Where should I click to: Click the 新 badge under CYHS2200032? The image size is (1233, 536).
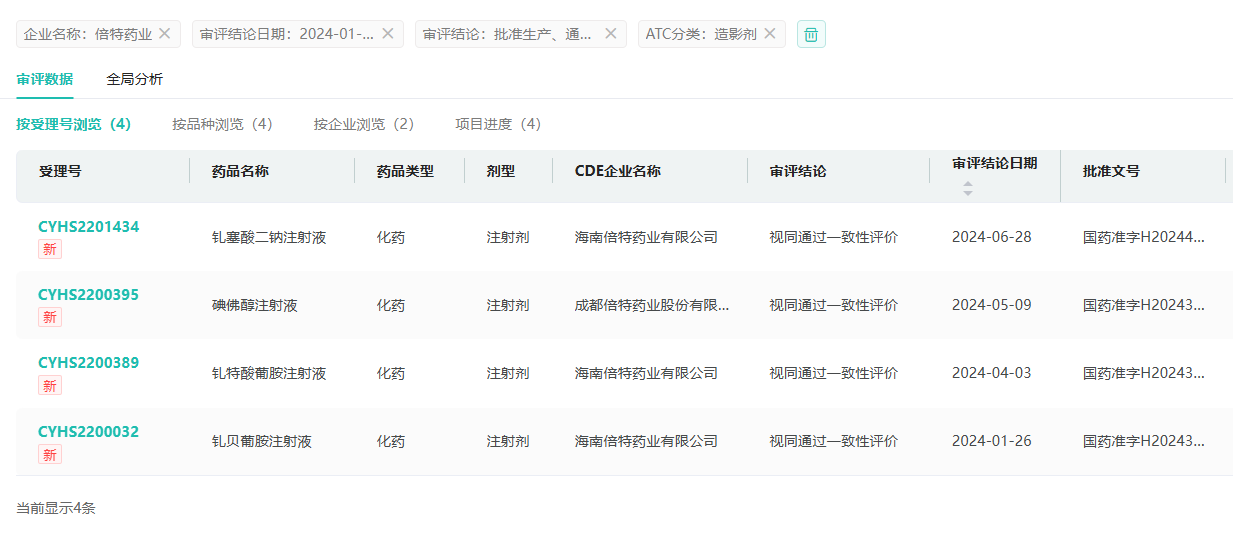[x=50, y=454]
